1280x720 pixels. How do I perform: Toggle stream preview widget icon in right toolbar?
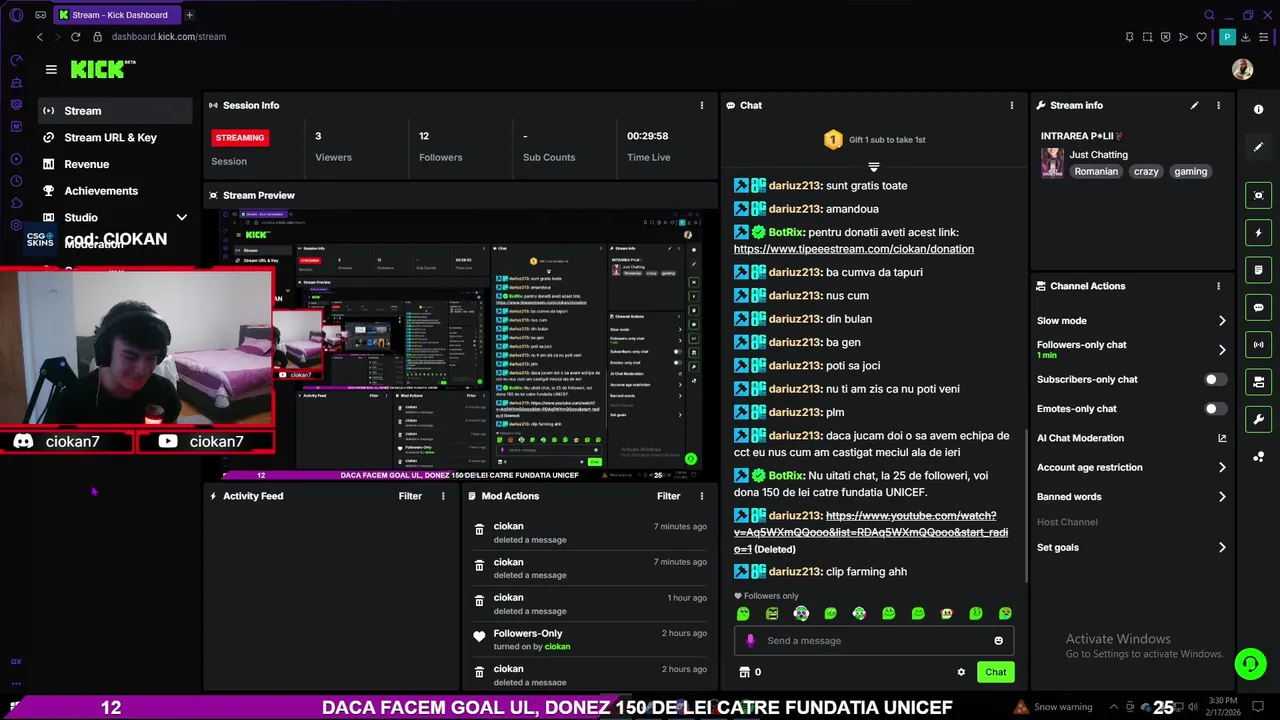pos(1258,195)
